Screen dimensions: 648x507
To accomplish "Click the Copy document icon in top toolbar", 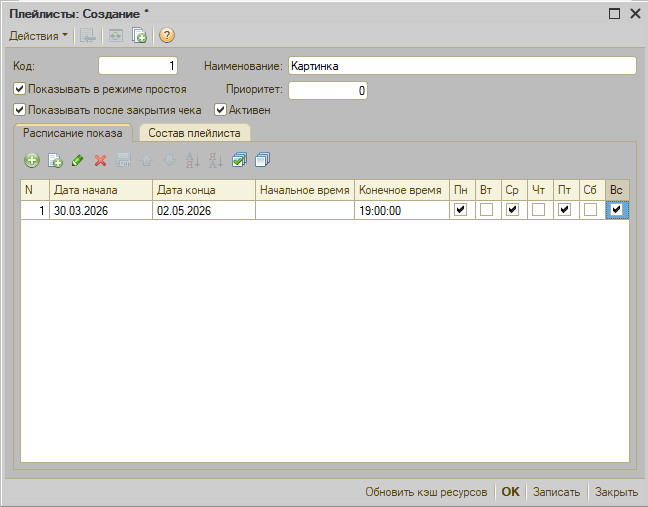I will 140,36.
